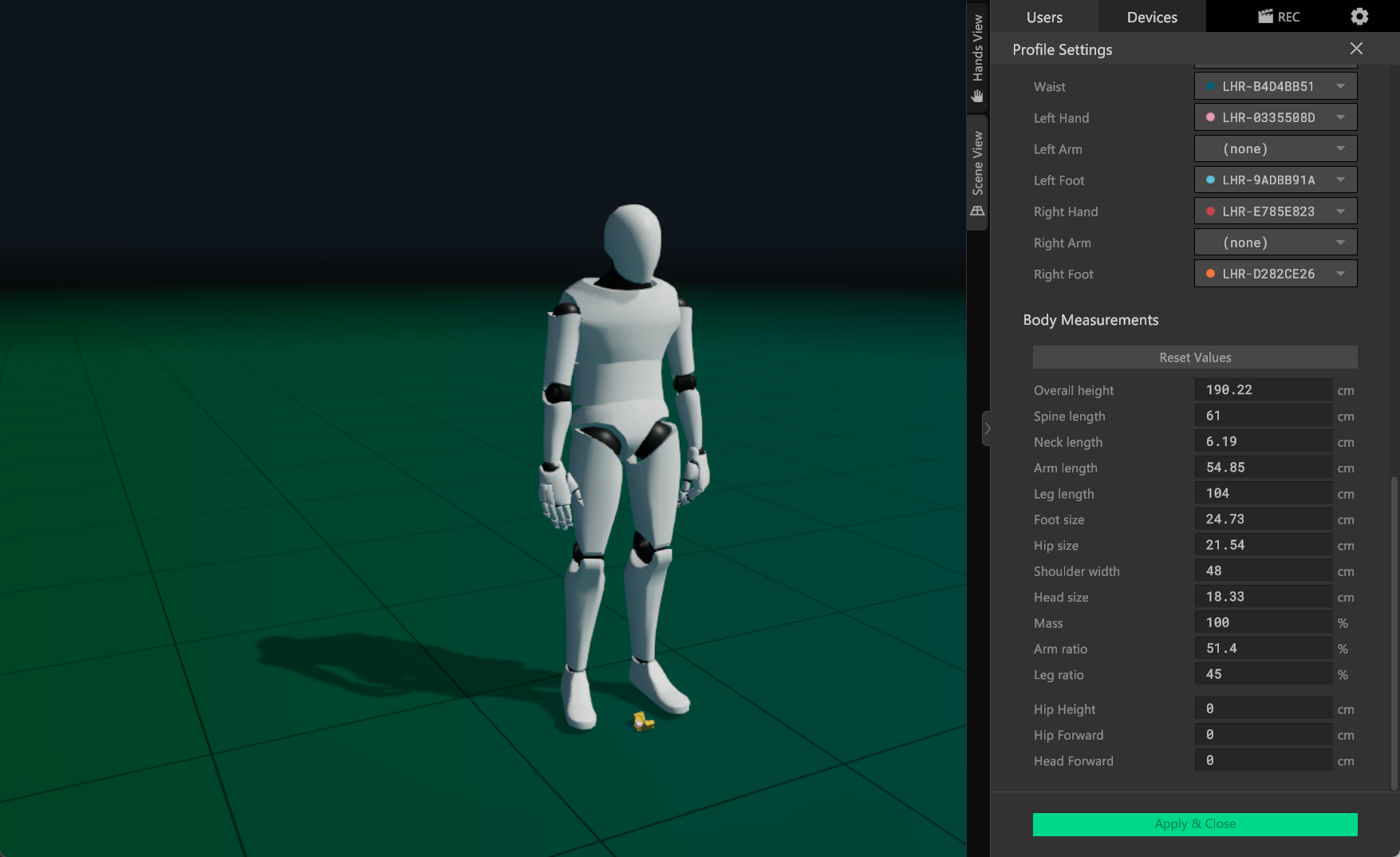1400x857 pixels.
Task: Click the yellow tracker object on floor
Action: click(x=643, y=721)
